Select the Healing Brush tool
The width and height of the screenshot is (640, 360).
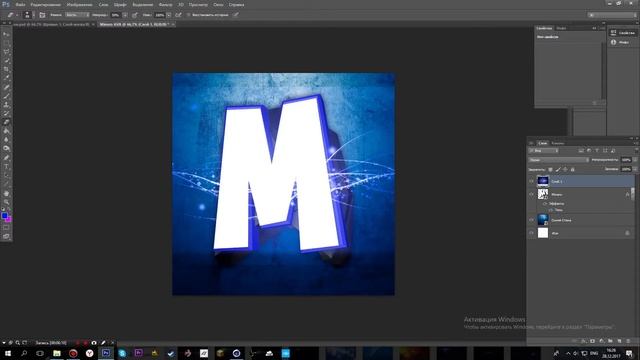pos(6,87)
